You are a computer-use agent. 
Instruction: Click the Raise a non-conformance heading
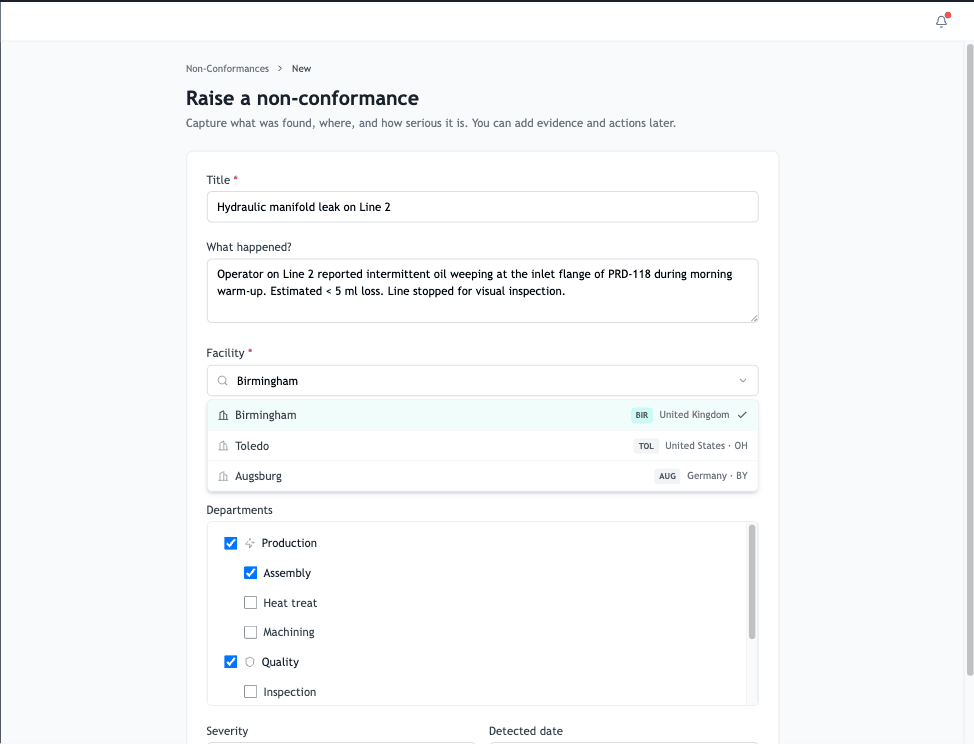pyautogui.click(x=303, y=98)
